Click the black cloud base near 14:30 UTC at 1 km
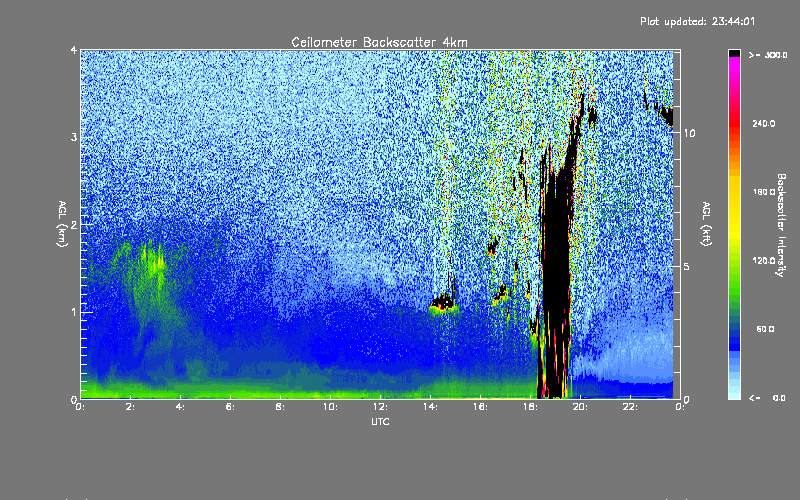 pos(443,303)
